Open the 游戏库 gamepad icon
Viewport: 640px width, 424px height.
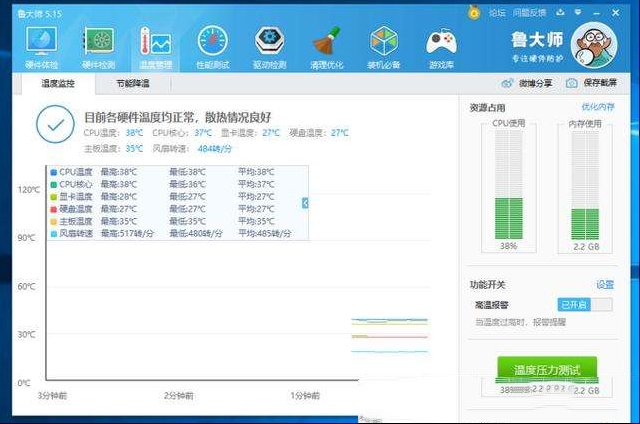pos(441,47)
